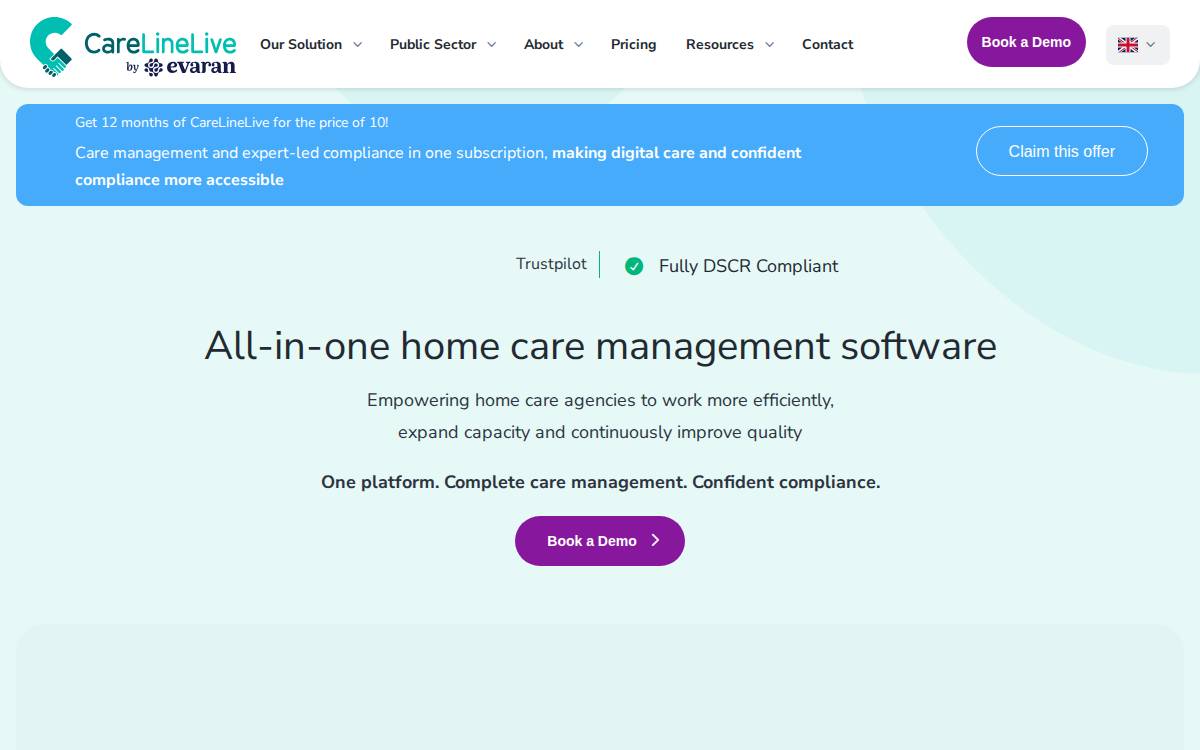This screenshot has width=1200, height=750.
Task: Click the green Fully DSCR Compliant checkmark
Action: 634,266
